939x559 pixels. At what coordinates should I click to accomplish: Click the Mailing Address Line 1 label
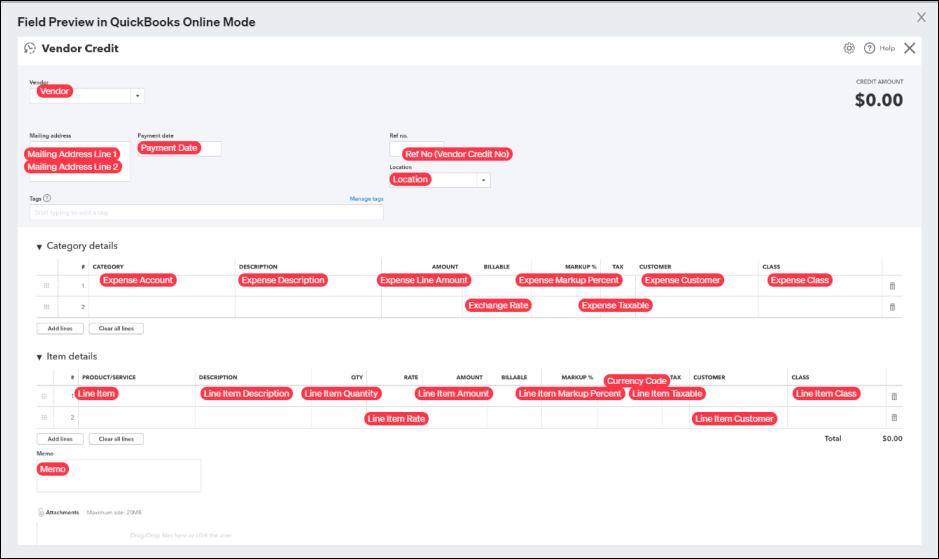coord(72,154)
